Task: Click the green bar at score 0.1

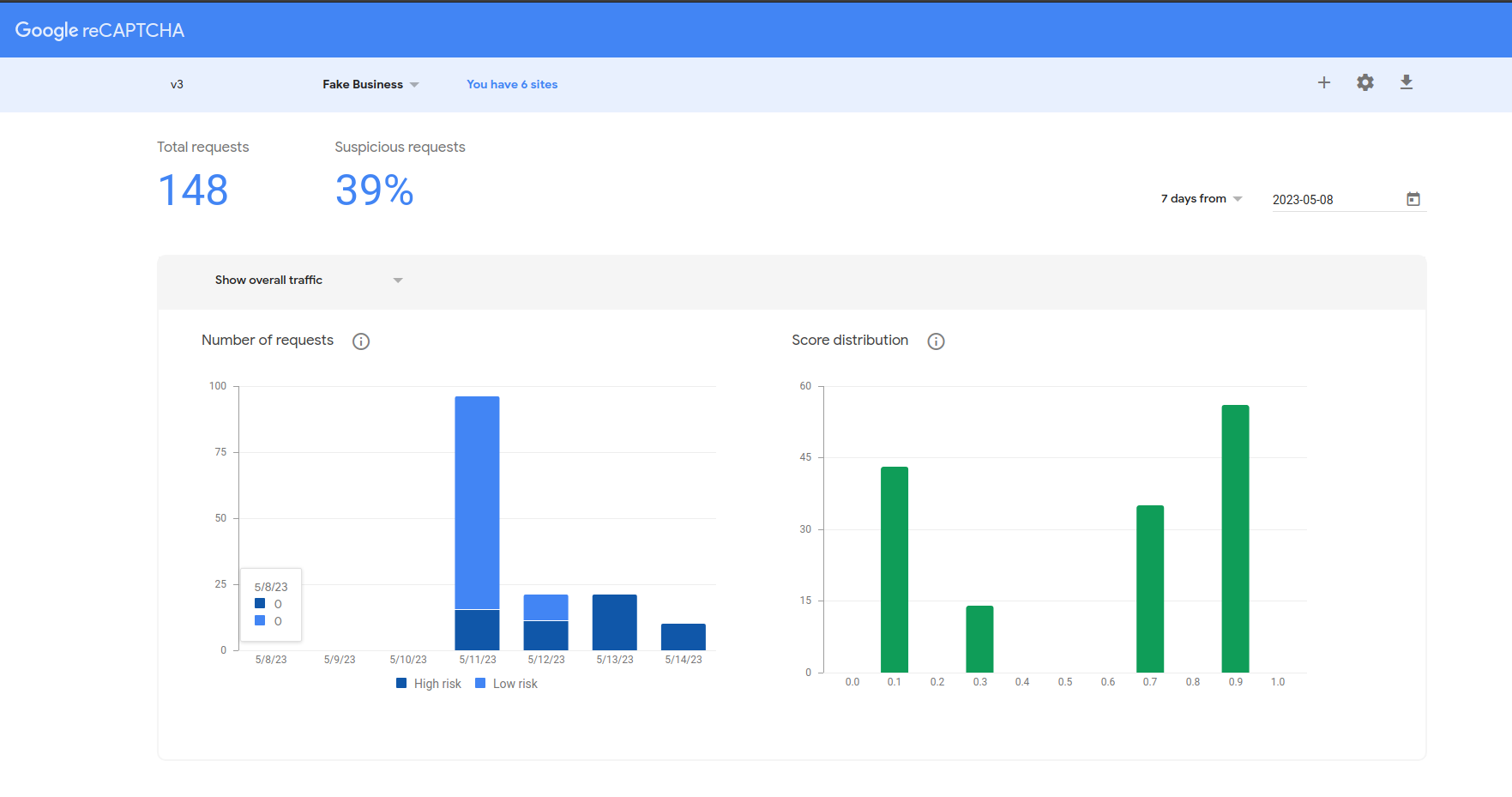Action: pos(895,570)
